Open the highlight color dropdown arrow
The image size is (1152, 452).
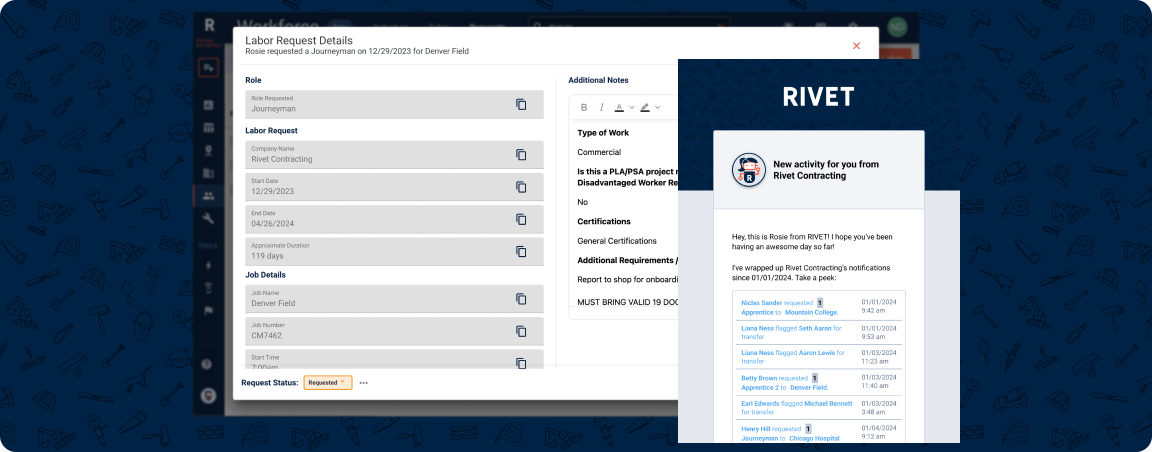657,107
